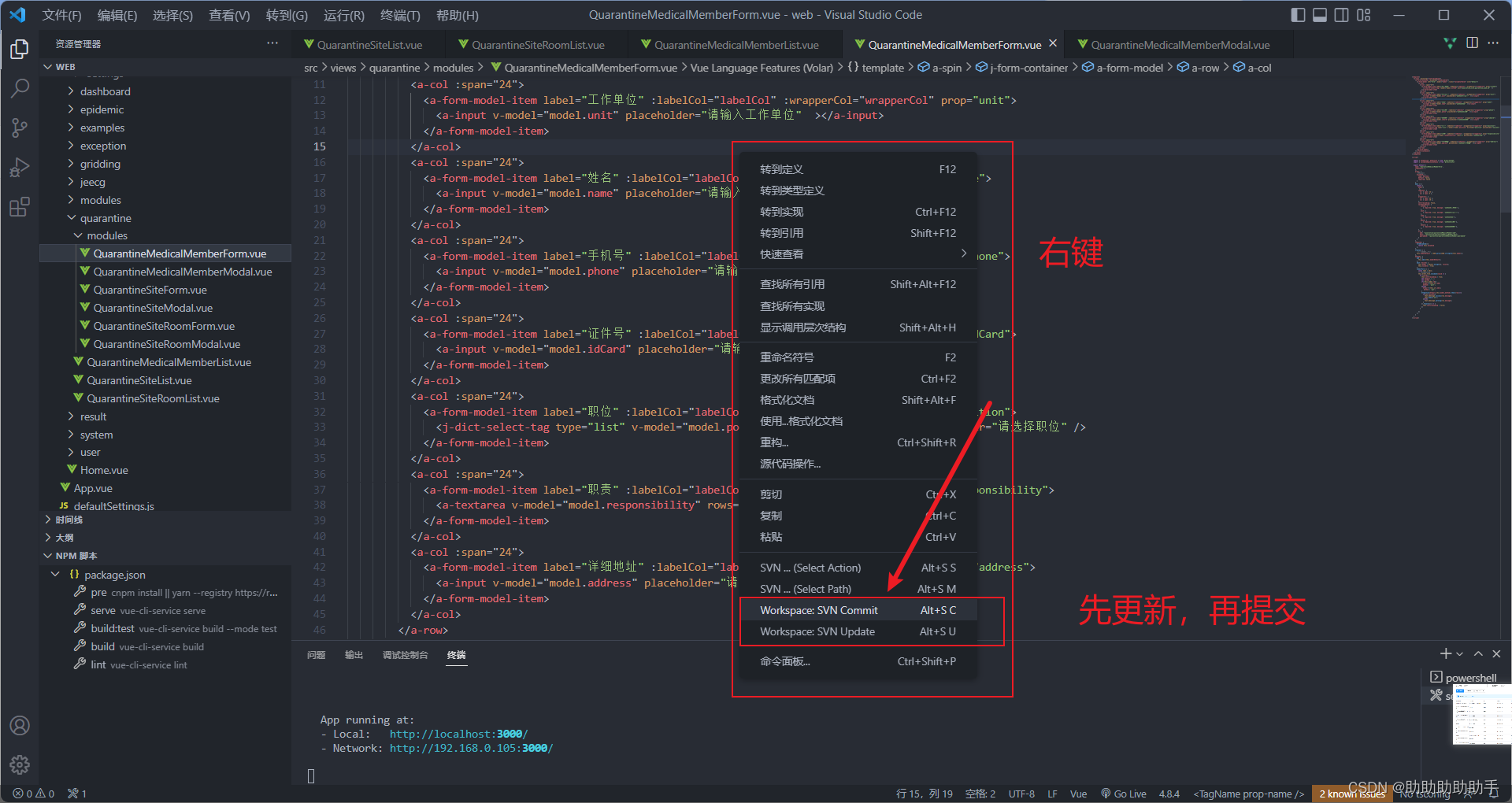Click the split editor right icon
This screenshot has width=1512, height=803.
coord(1472,43)
